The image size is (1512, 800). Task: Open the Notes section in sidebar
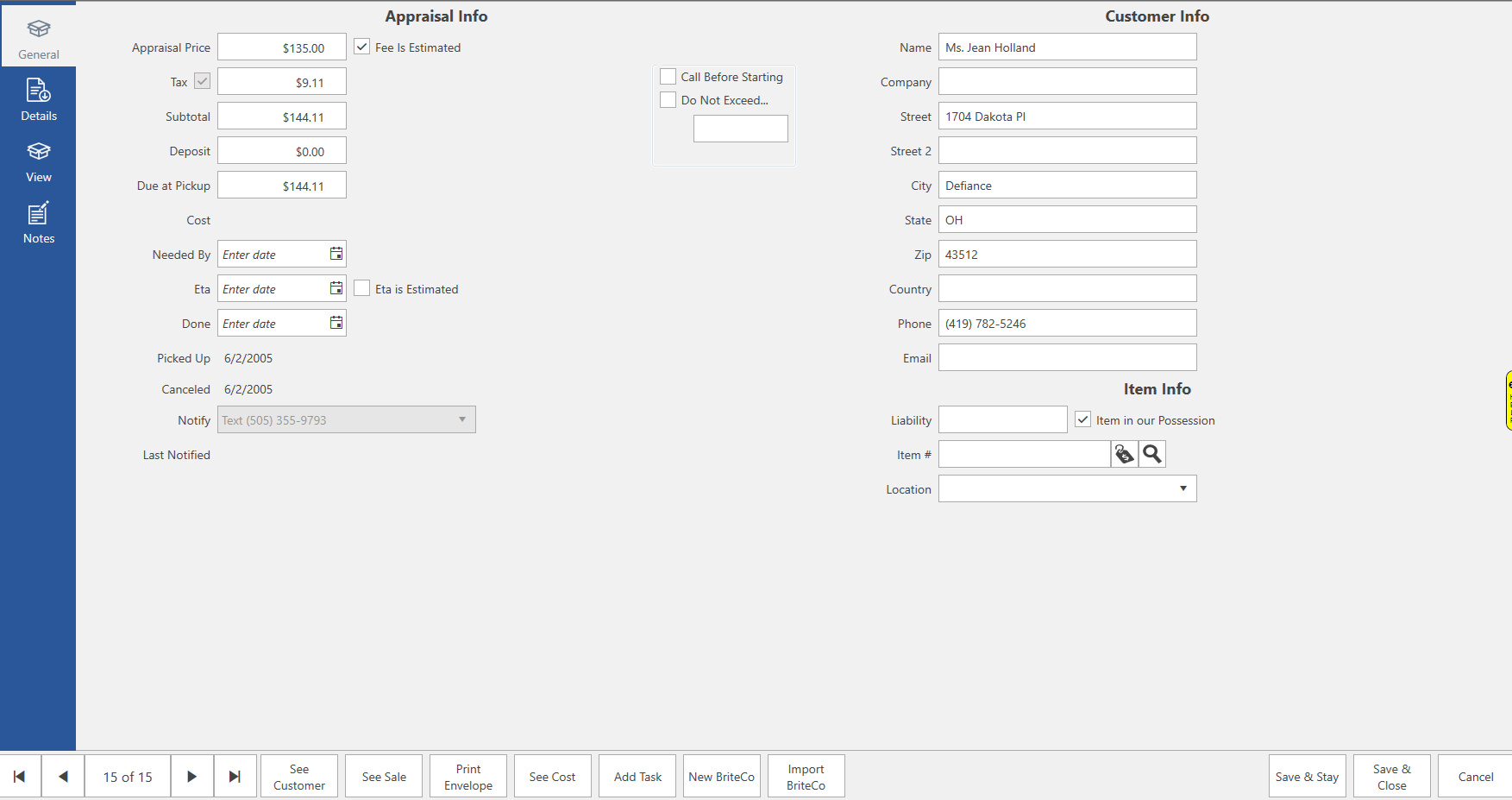[38, 223]
